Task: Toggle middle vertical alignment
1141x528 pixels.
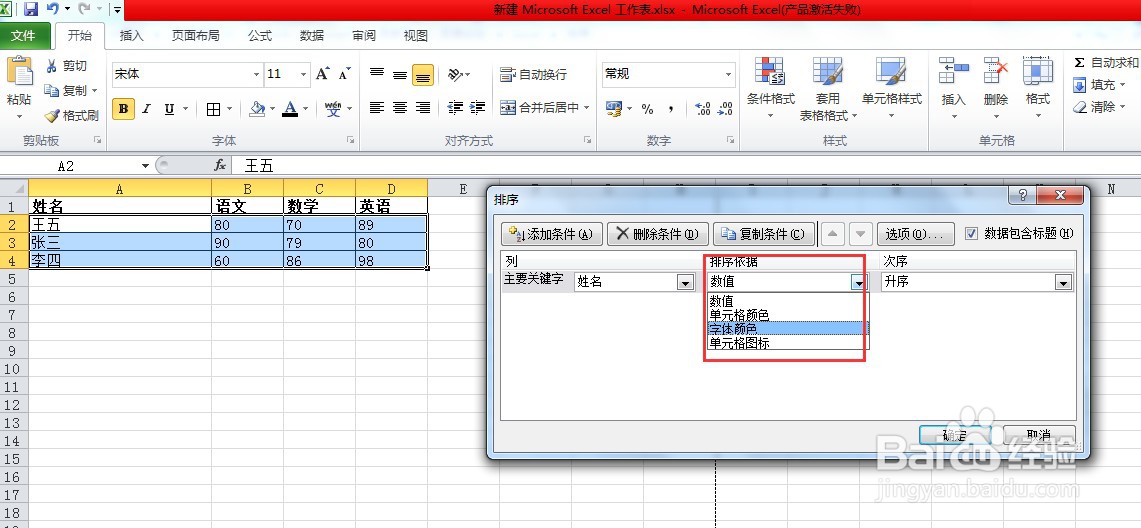Action: pyautogui.click(x=399, y=74)
